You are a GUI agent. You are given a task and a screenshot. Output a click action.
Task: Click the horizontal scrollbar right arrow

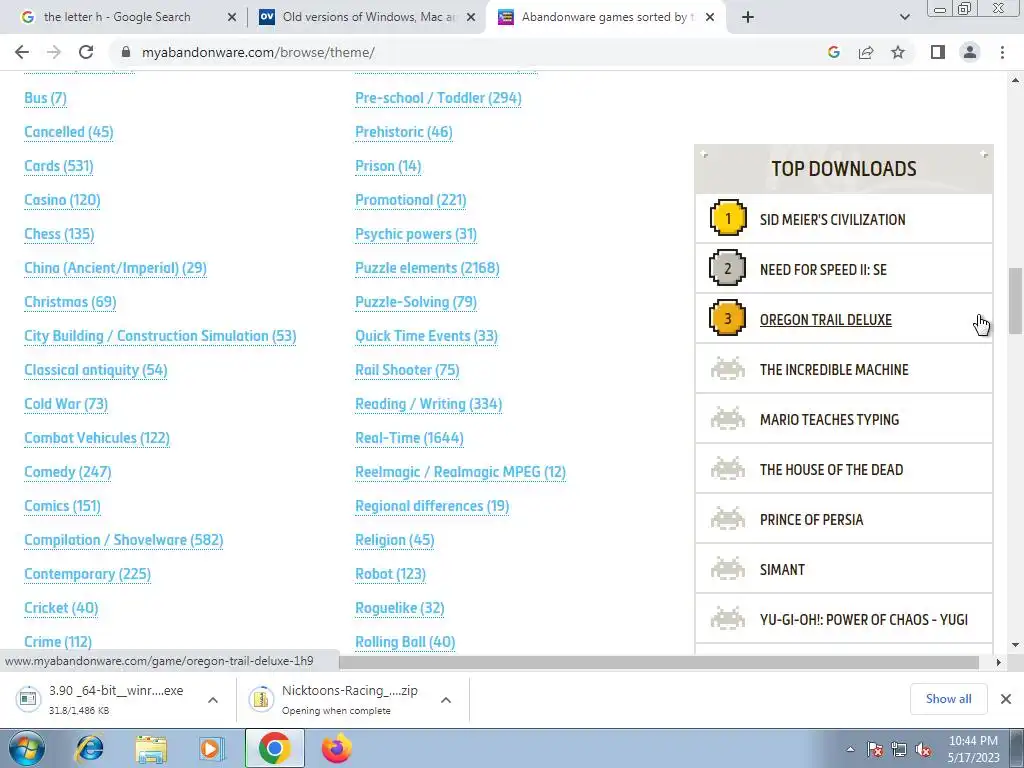pyautogui.click(x=998, y=662)
